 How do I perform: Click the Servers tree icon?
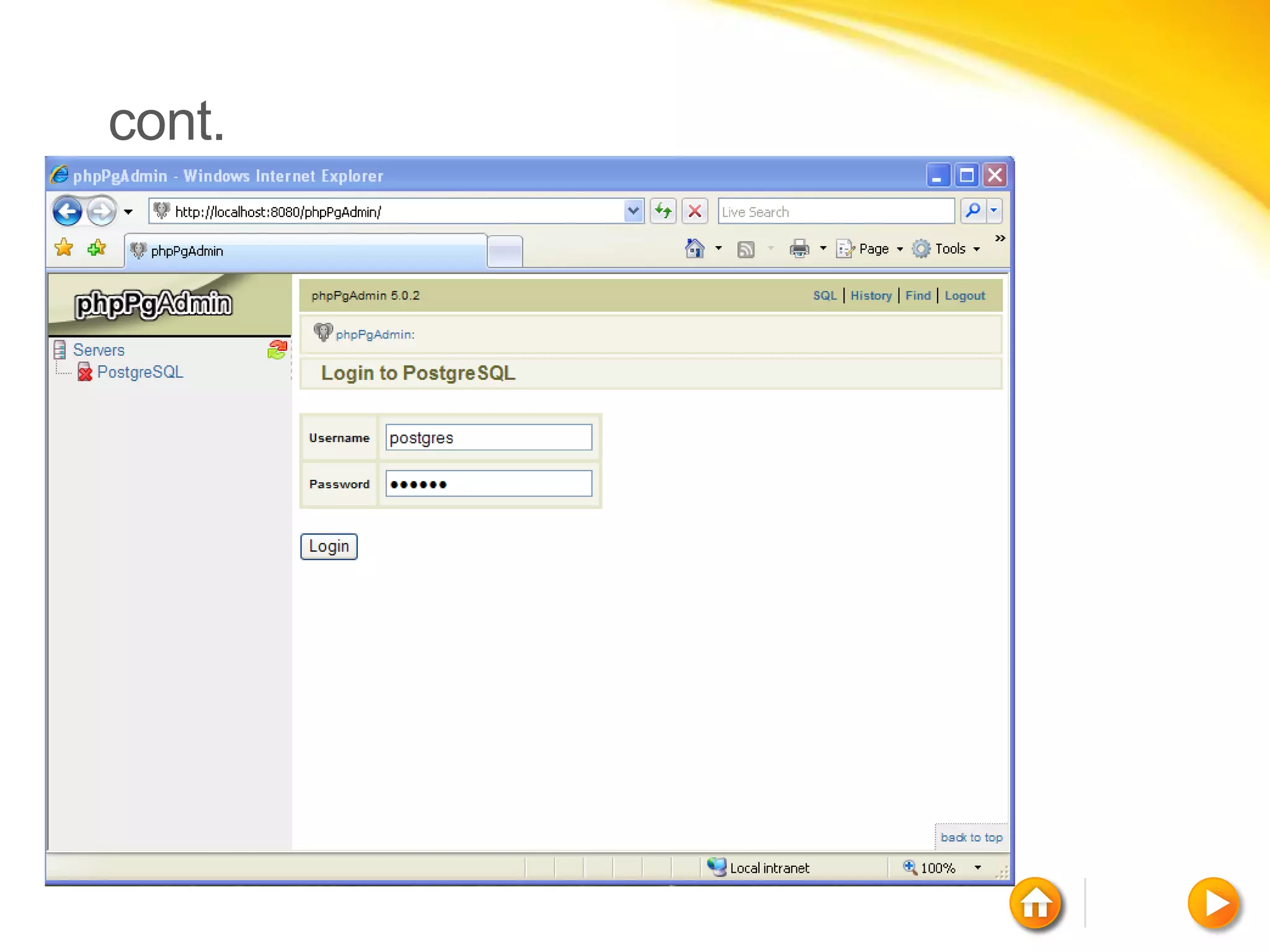coord(60,350)
